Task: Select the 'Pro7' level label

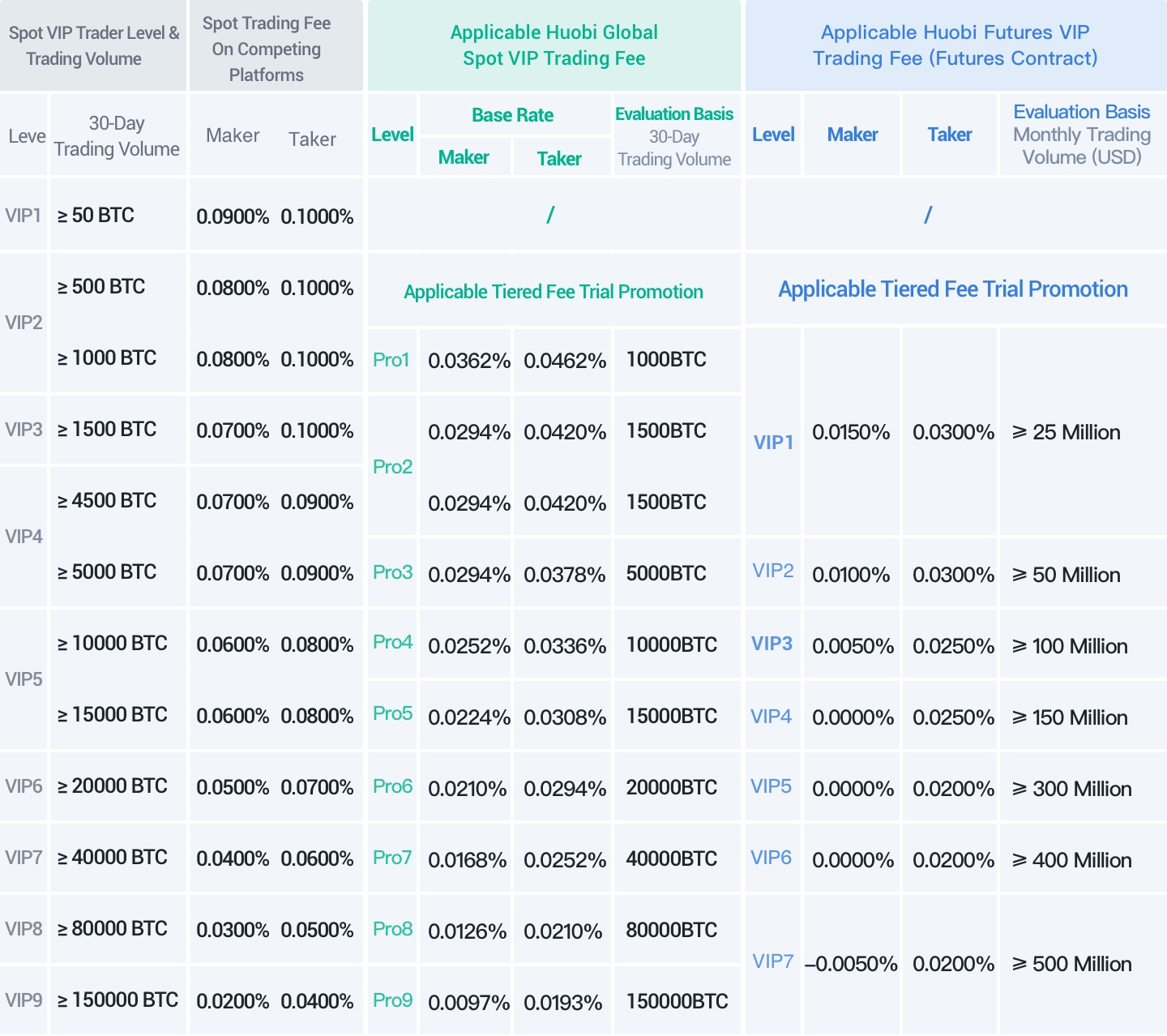Action: [393, 858]
